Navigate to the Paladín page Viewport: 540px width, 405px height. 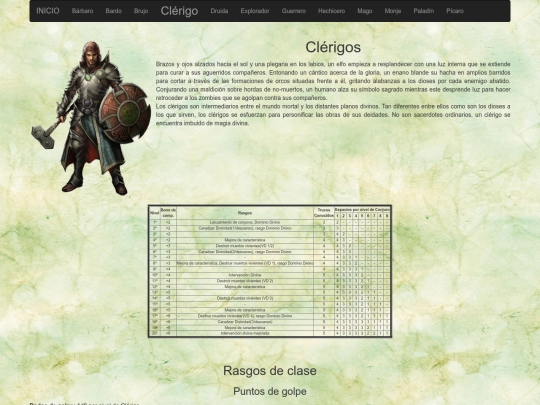click(424, 11)
